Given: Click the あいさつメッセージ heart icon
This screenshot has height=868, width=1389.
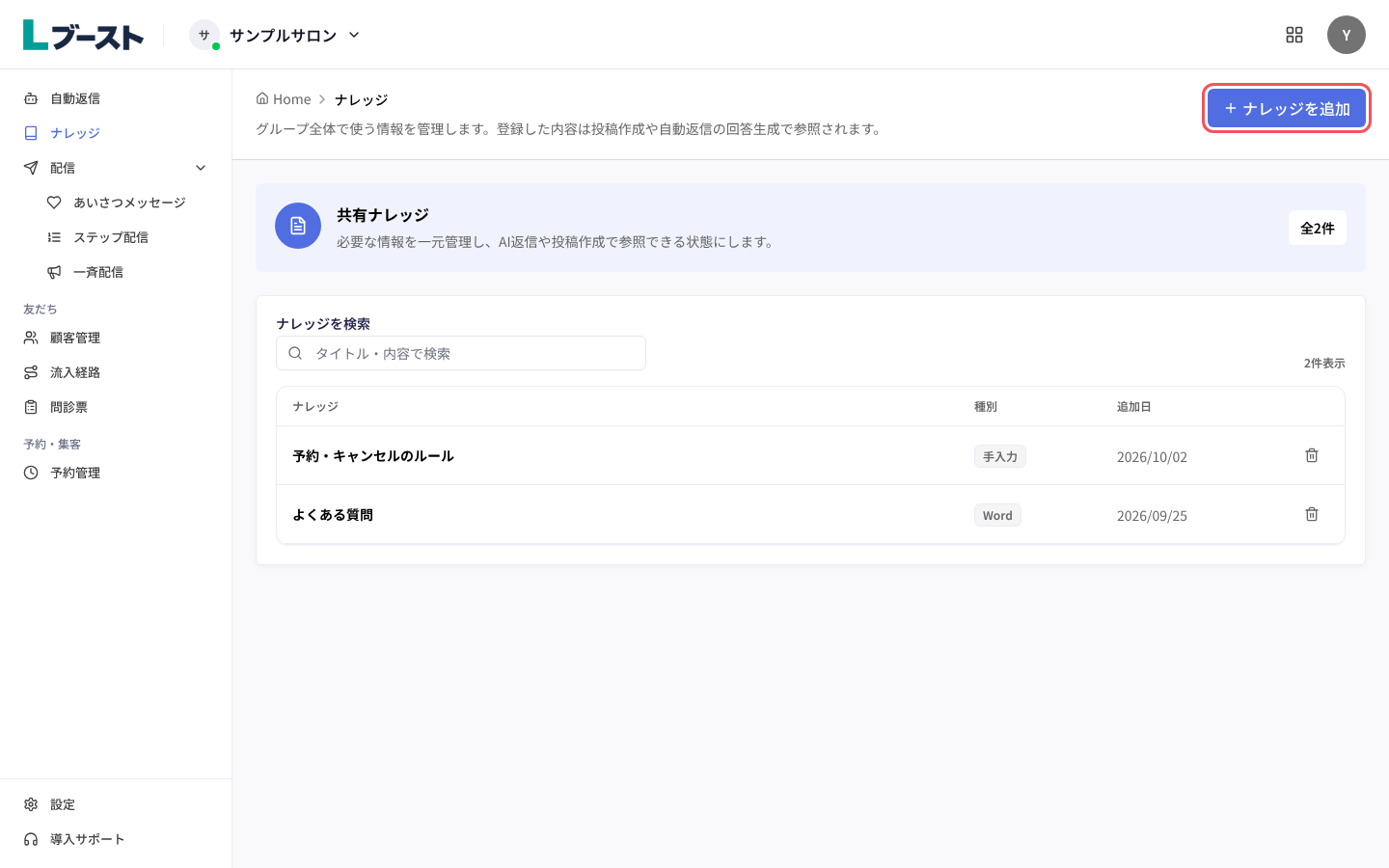Looking at the screenshot, I should point(54,203).
